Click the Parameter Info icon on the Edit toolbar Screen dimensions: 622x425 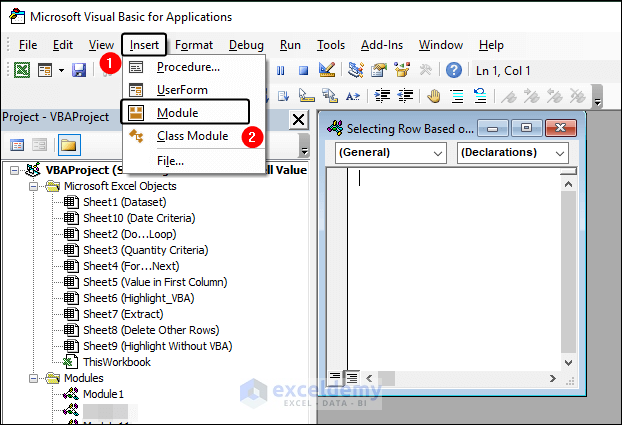[330, 96]
